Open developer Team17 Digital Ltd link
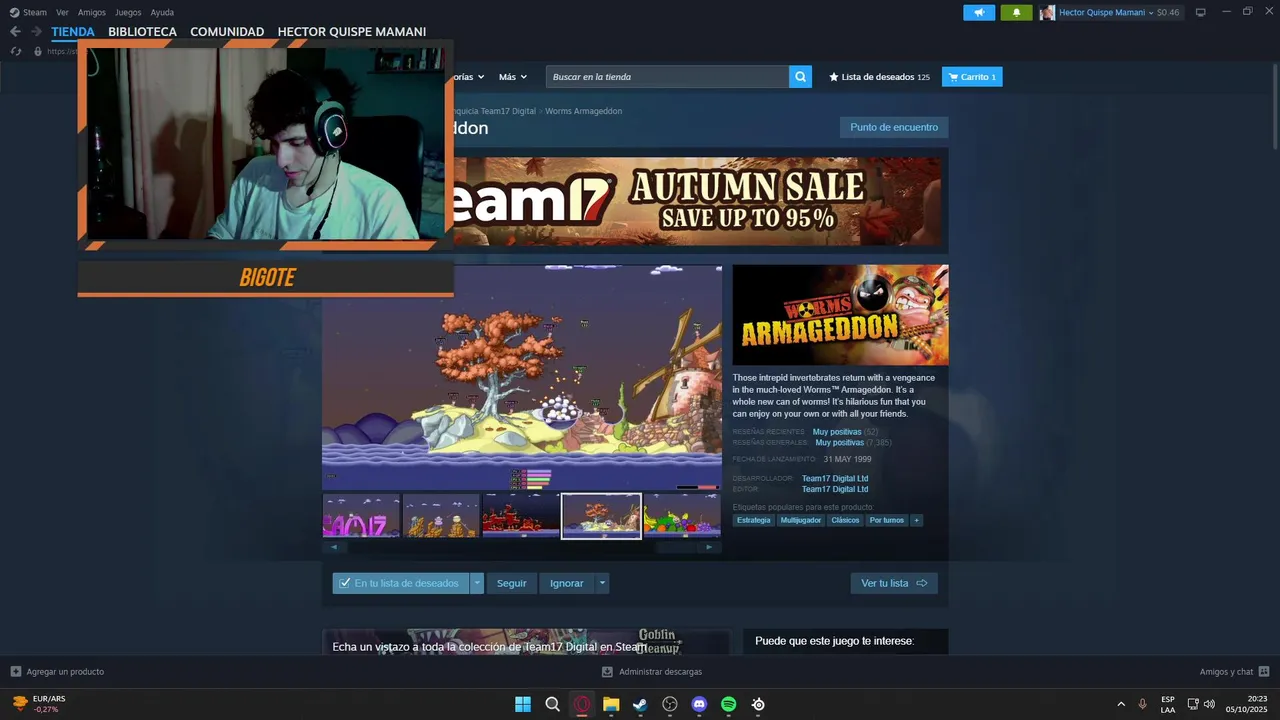This screenshot has height=720, width=1280. [835, 479]
